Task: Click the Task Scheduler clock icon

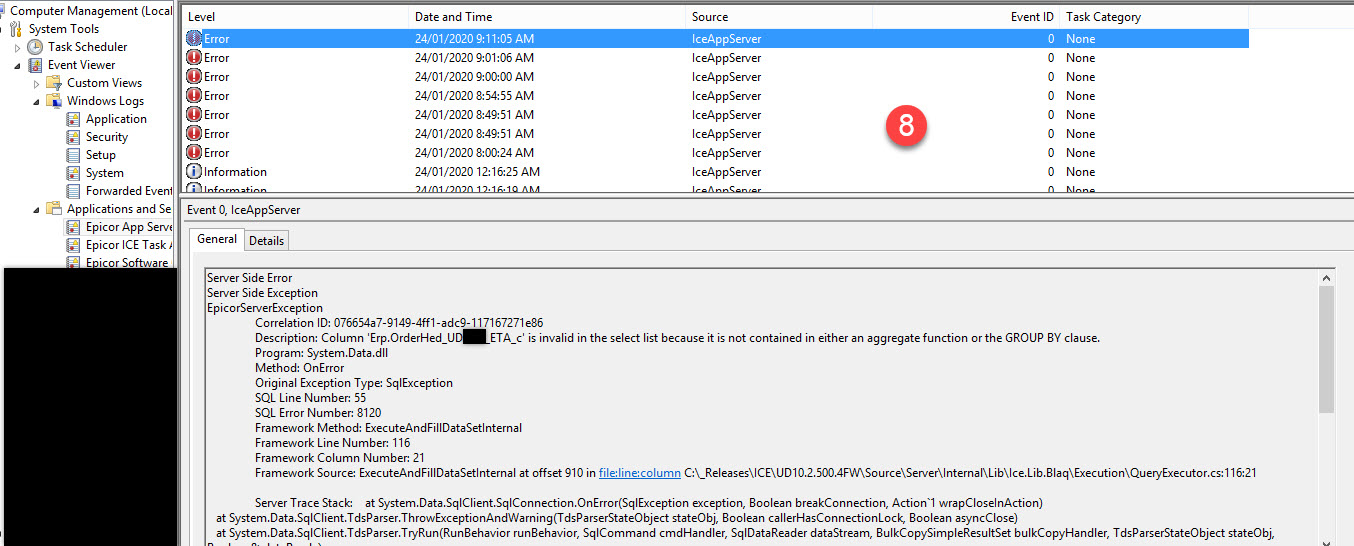Action: (35, 47)
